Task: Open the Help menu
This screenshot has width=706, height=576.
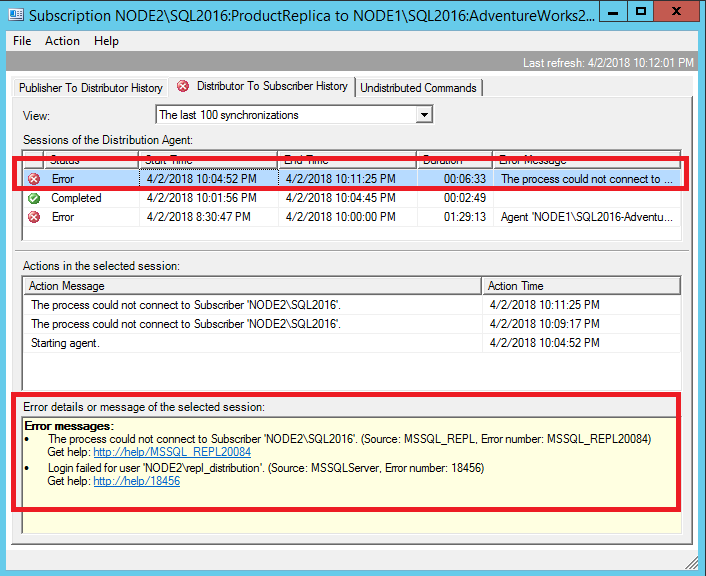Action: pos(106,41)
